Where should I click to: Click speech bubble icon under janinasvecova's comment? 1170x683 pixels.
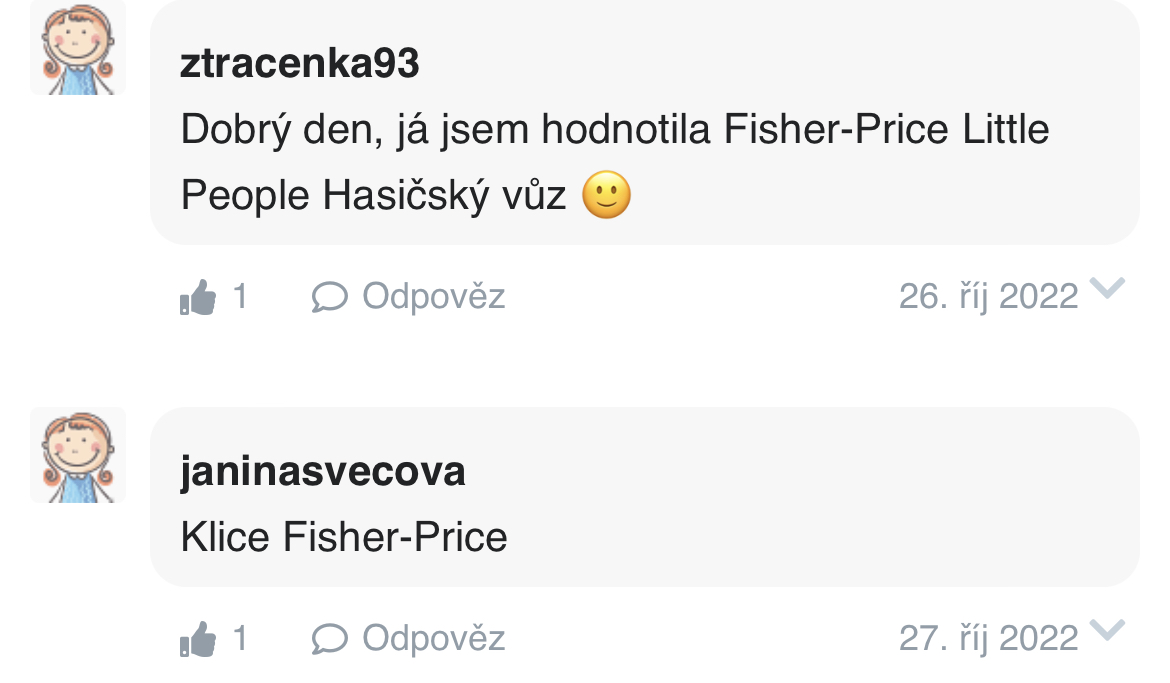click(330, 638)
